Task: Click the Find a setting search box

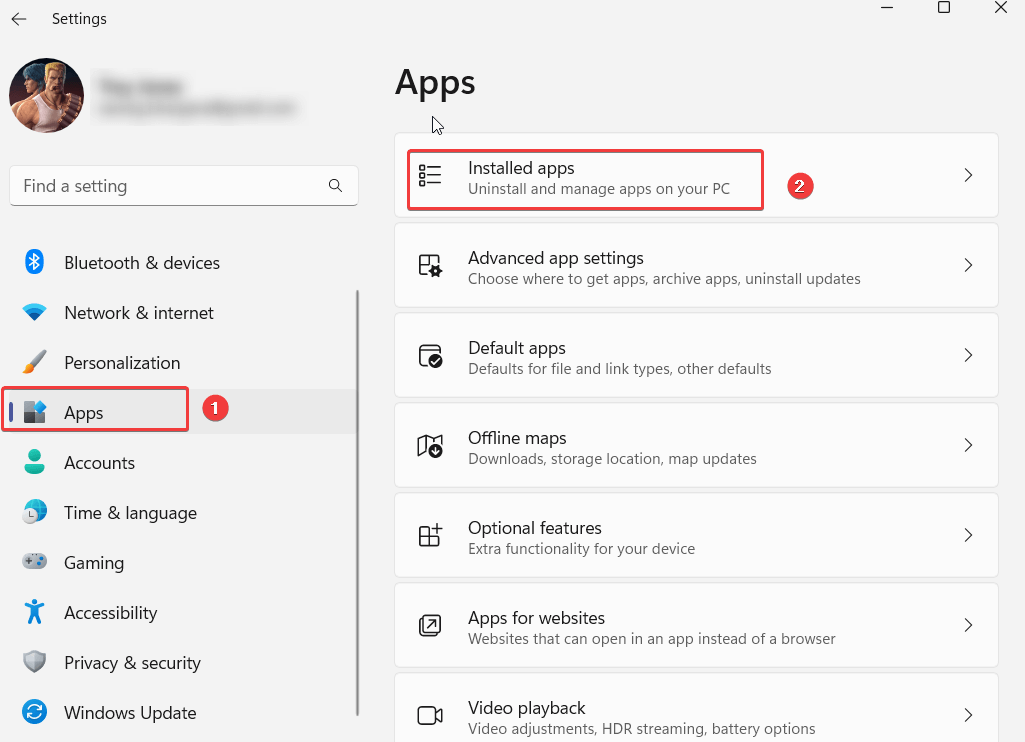Action: coord(184,186)
